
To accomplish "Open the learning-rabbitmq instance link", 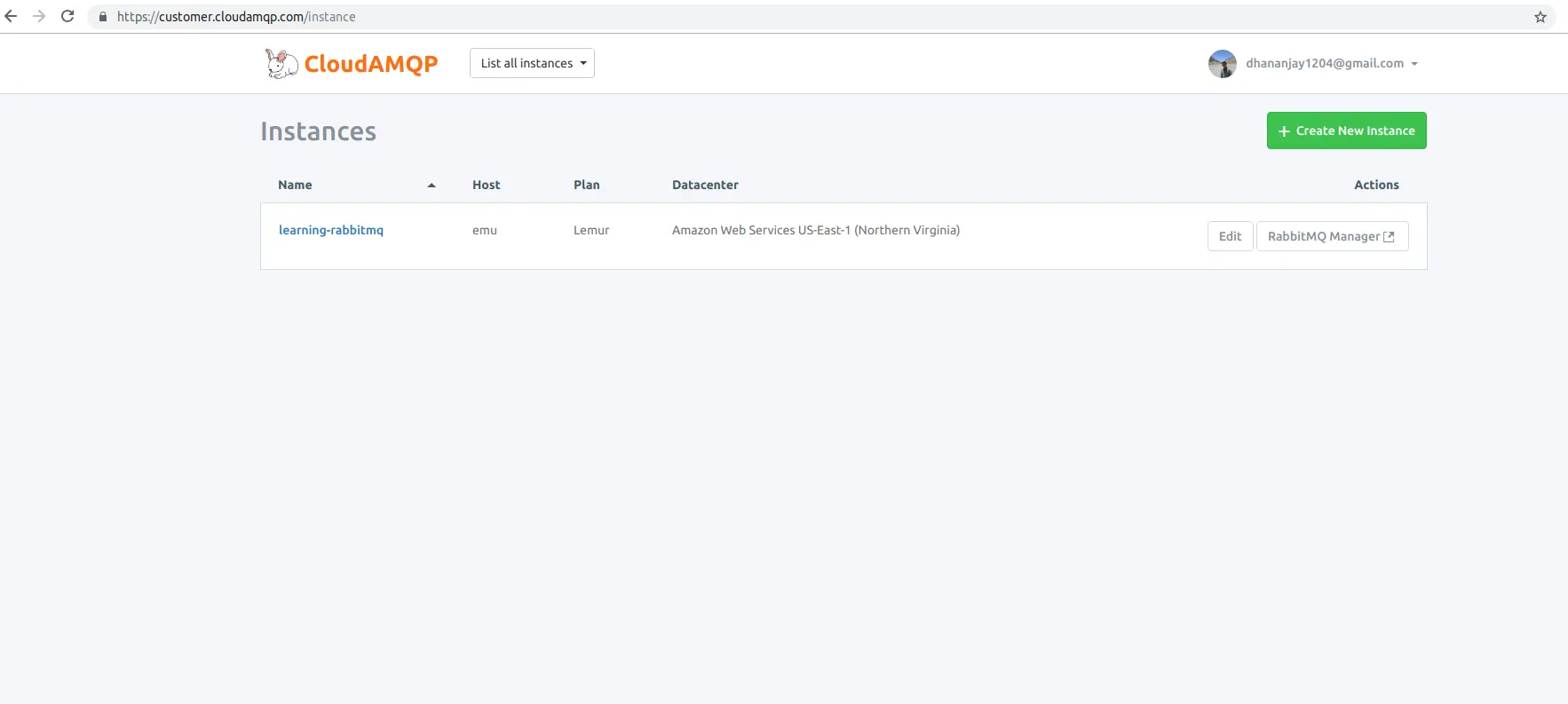I will coord(331,230).
